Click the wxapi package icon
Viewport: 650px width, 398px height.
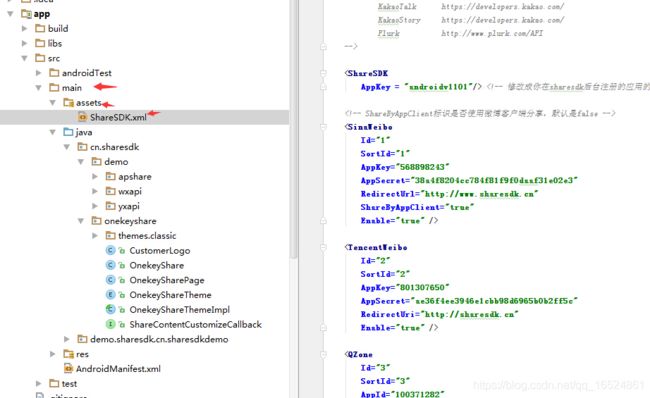[111, 191]
